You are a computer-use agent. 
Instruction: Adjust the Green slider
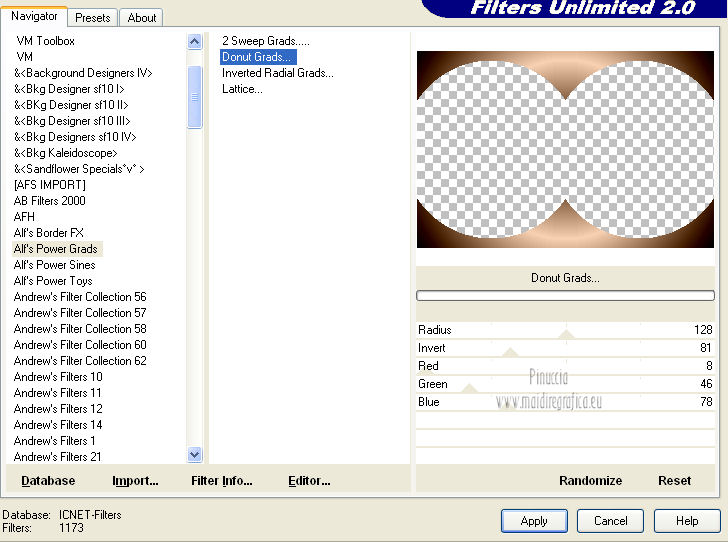pyautogui.click(x=469, y=388)
